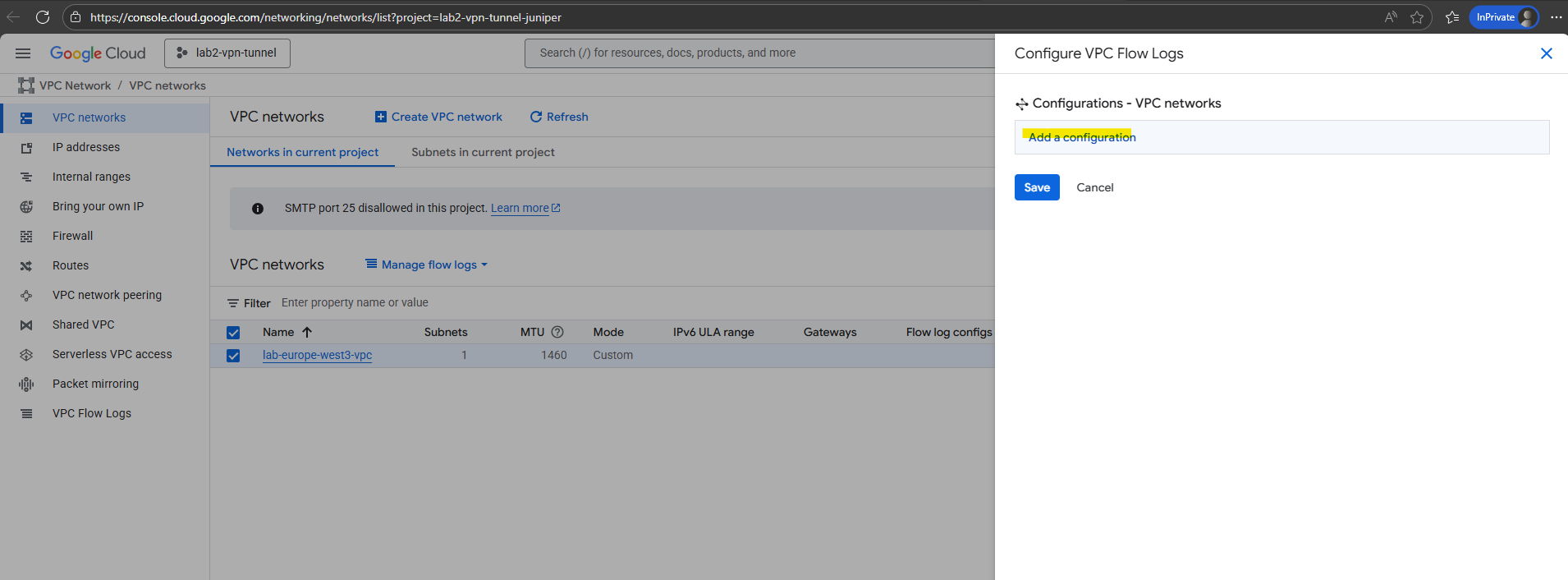This screenshot has width=1568, height=580.
Task: Open the Routes page
Action: (71, 265)
